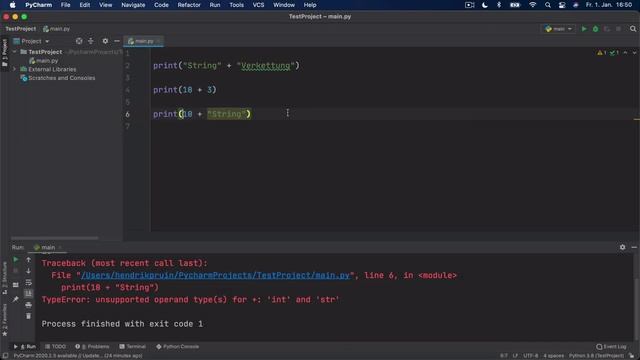Toggle tool window bars icon bottom-left
Image resolution: width=640 pixels, height=360 pixels.
coord(5,356)
